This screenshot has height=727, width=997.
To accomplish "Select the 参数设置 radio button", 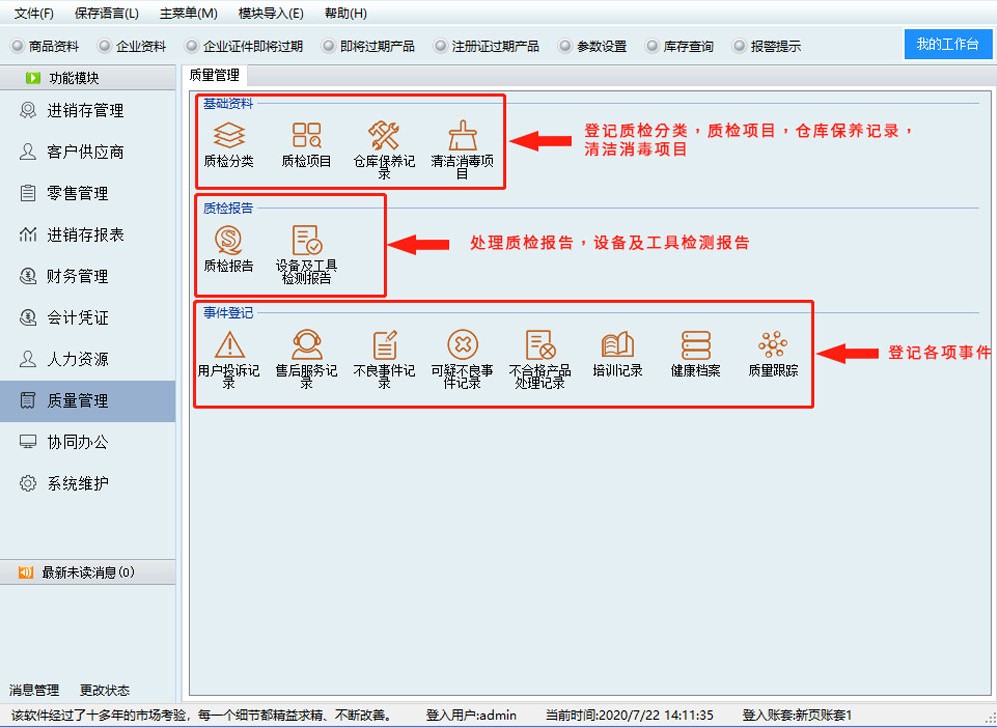I will pos(565,46).
